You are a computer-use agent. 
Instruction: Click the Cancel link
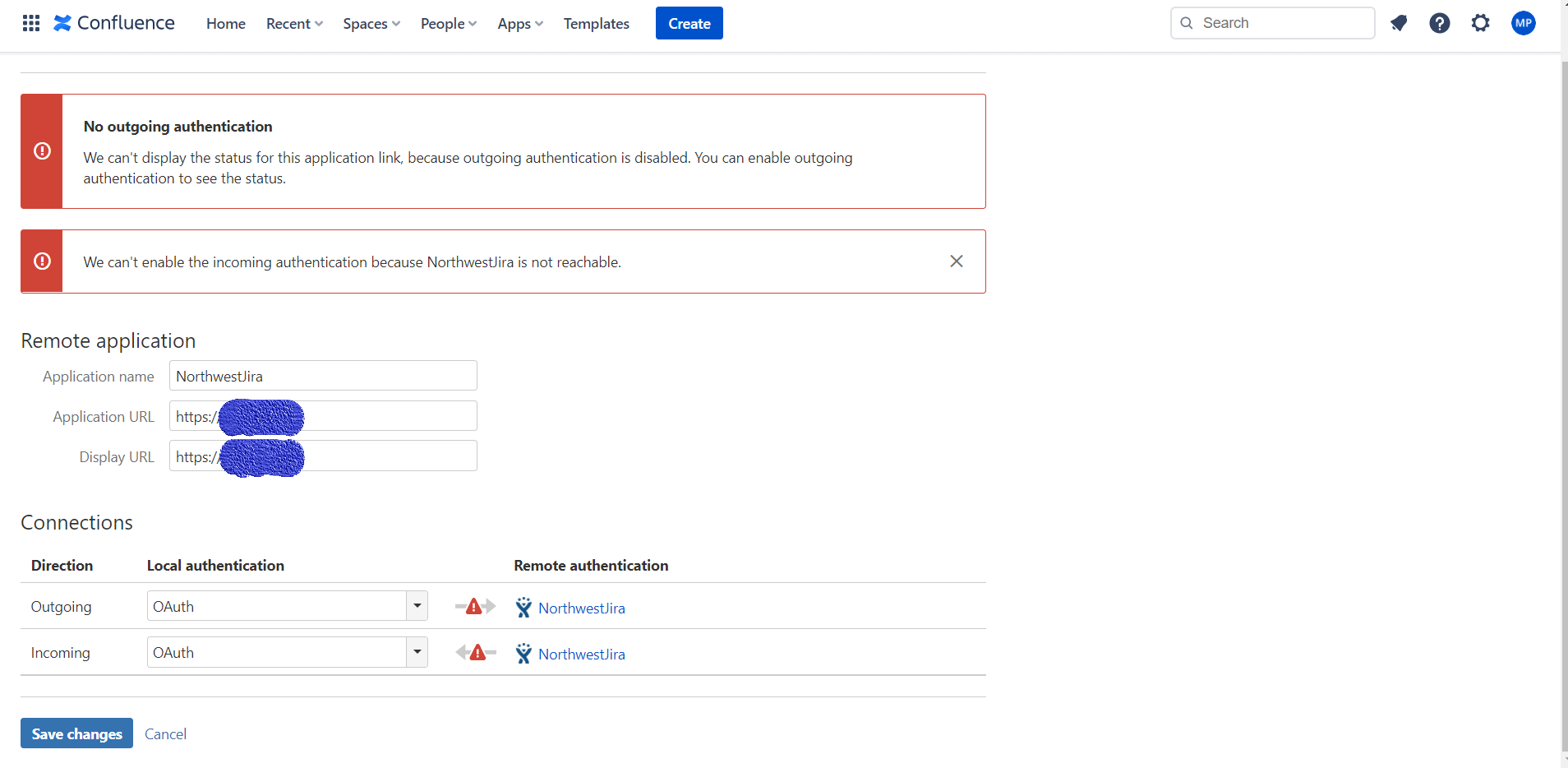[x=165, y=734]
